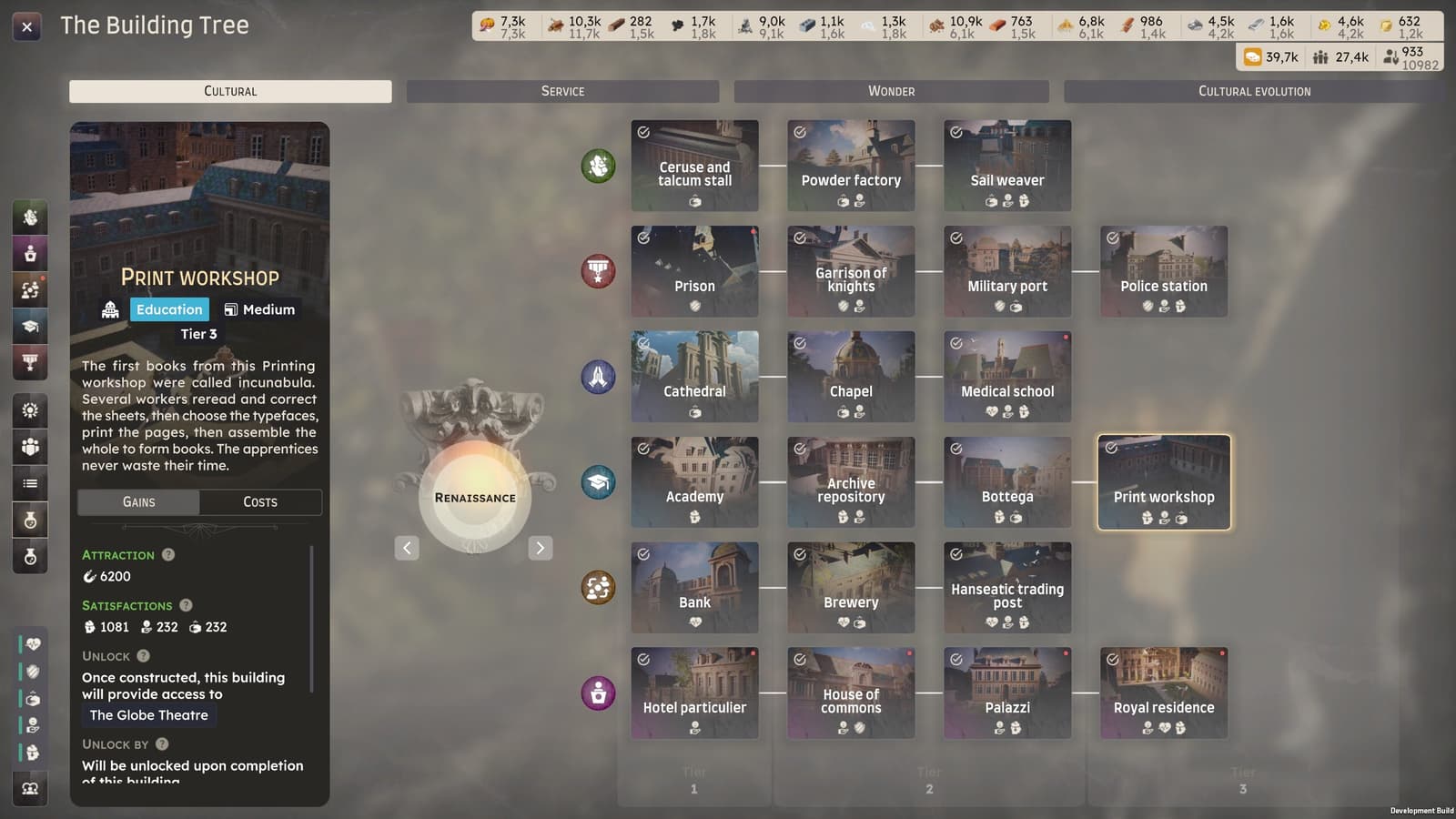
Task: Click the help icon beside Unlock By
Action: (162, 743)
